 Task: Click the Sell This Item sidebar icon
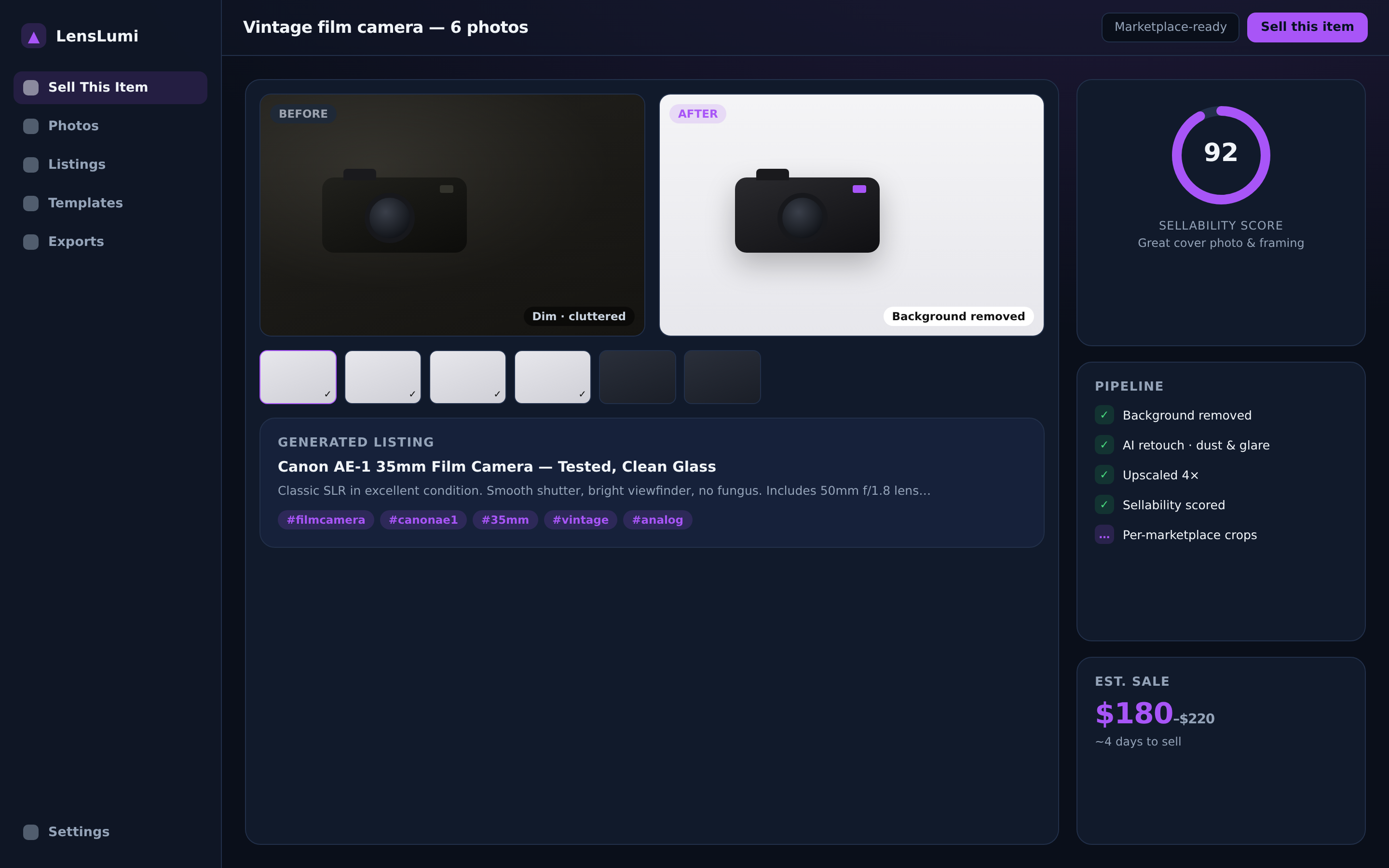coord(31,87)
